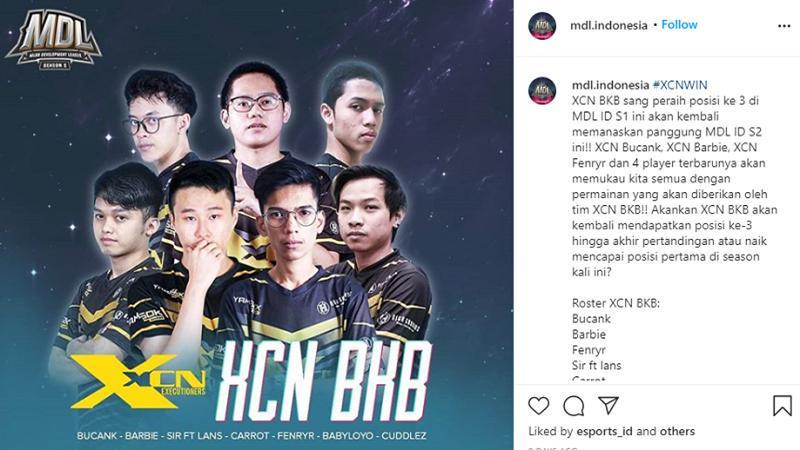Open the three-dot options menu
Image resolution: width=800 pixels, height=450 pixels.
pyautogui.click(x=784, y=26)
